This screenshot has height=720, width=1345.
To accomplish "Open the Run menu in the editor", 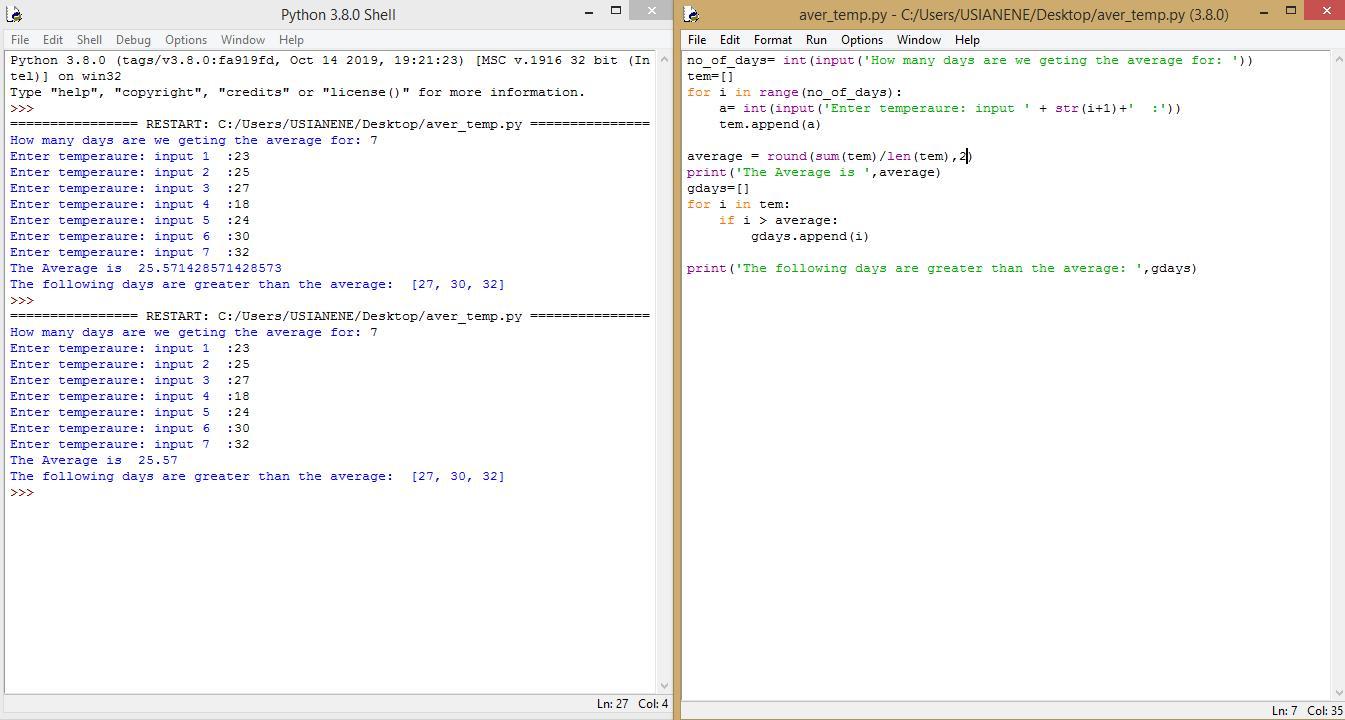I will (x=816, y=40).
